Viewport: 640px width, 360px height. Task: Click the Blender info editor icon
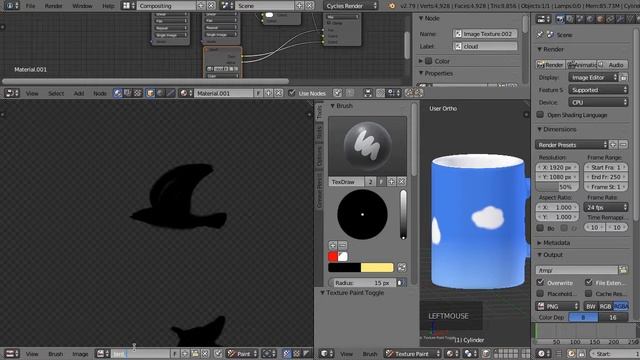[11, 6]
